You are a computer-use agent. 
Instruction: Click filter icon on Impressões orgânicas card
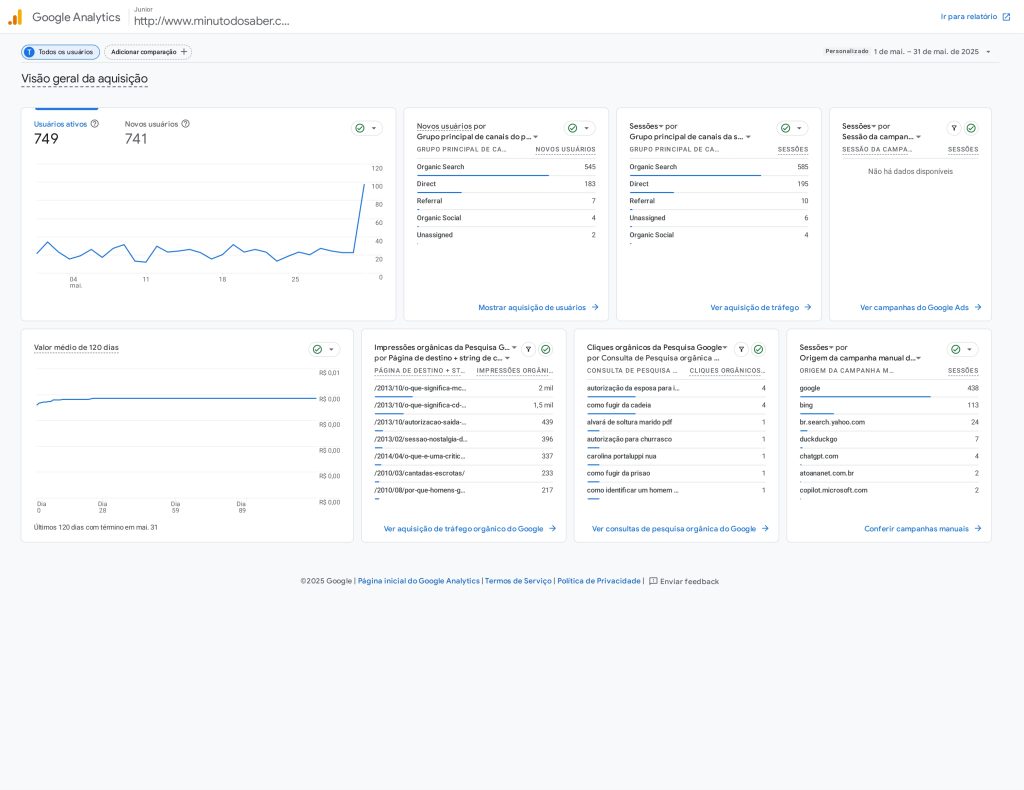pyautogui.click(x=528, y=349)
